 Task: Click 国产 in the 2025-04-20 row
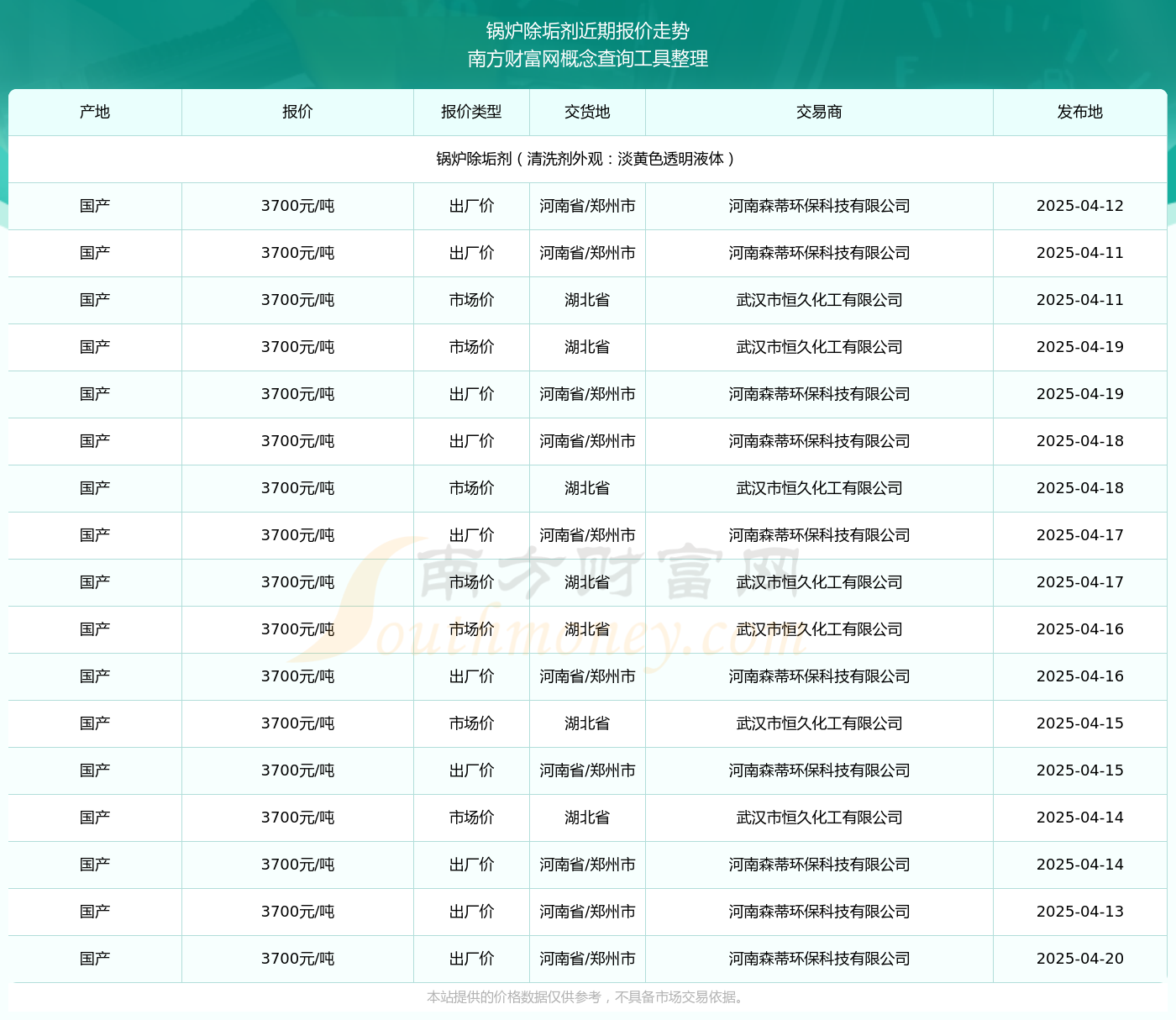(x=95, y=959)
